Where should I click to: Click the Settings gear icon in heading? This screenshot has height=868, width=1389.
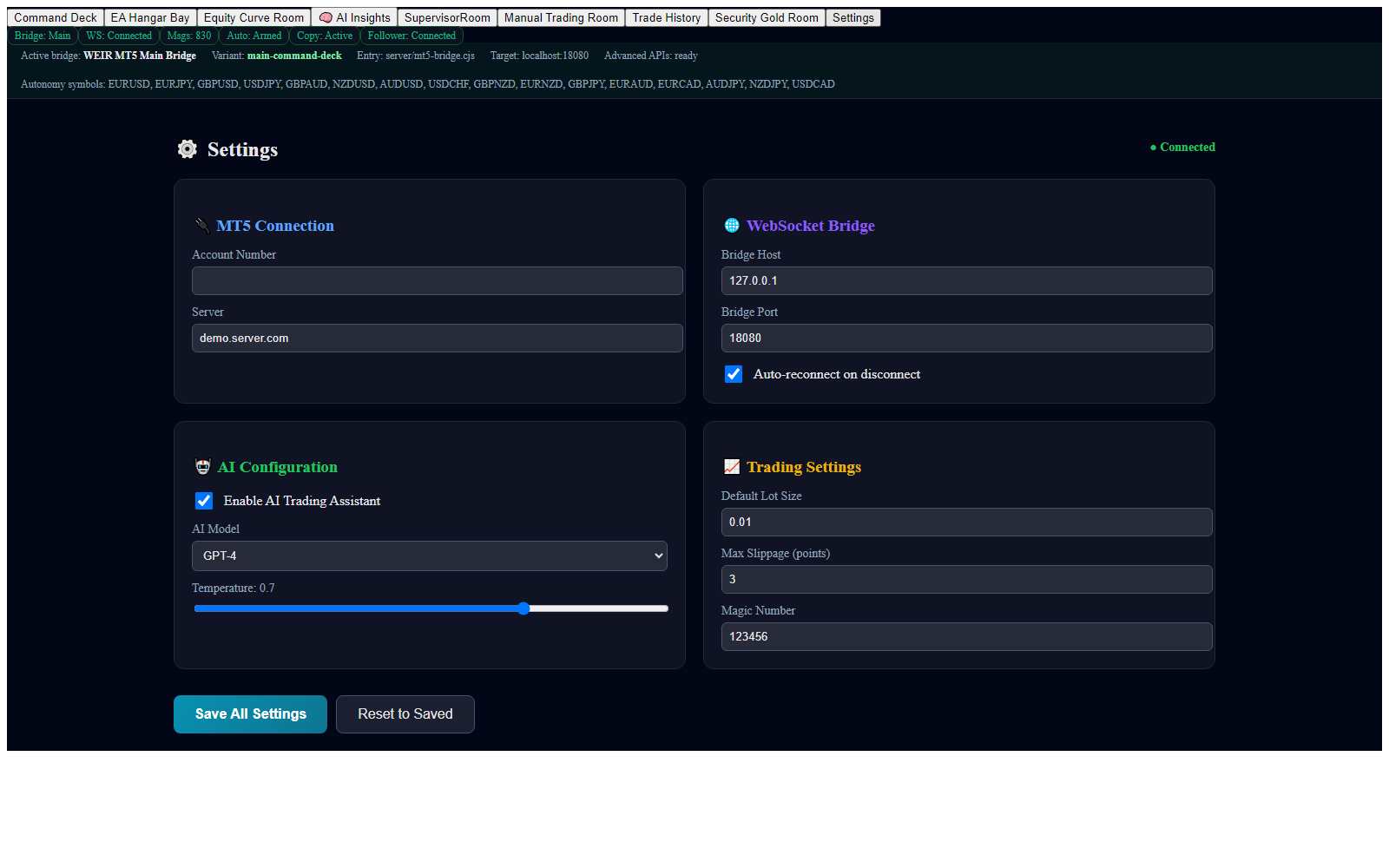coord(188,149)
